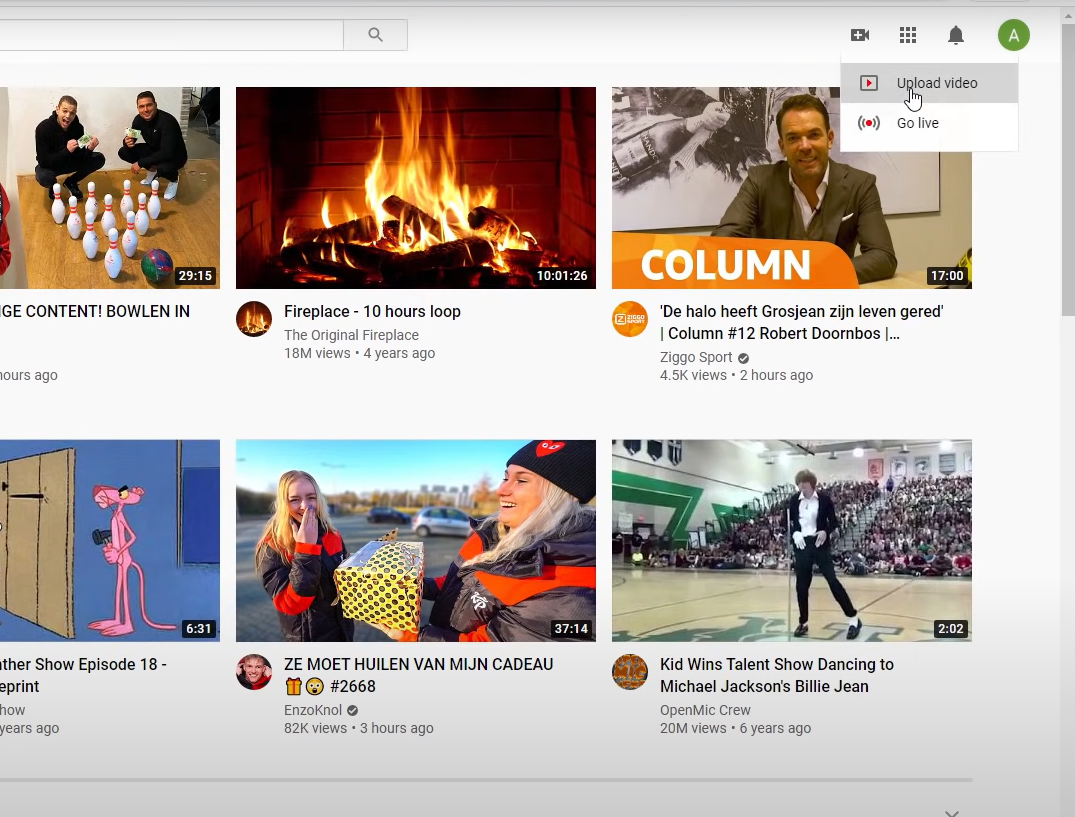Image resolution: width=1075 pixels, height=817 pixels.
Task: Click the 6:31 duration badge
Action: (199, 629)
